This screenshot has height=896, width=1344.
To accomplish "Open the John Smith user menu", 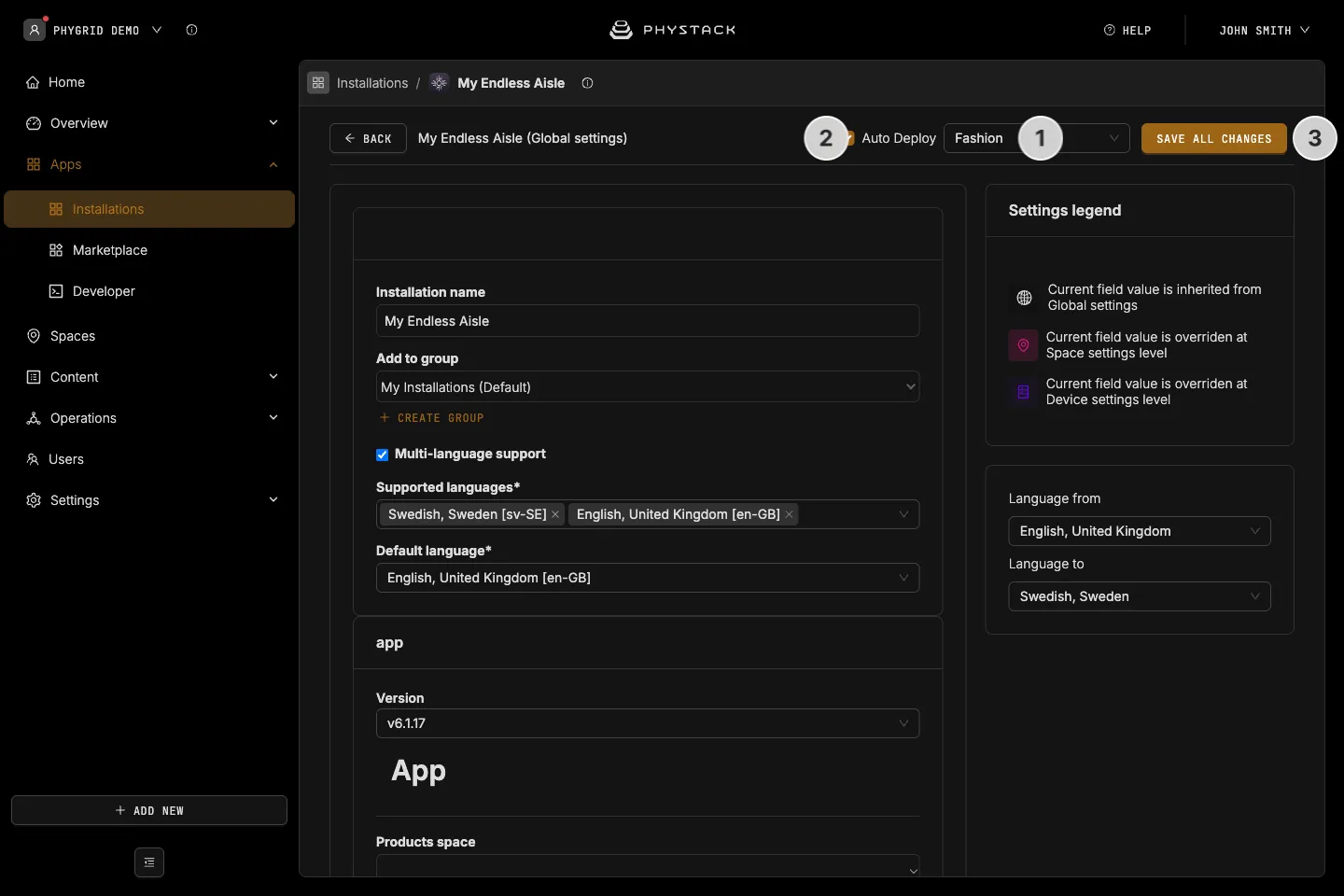I will [1264, 30].
